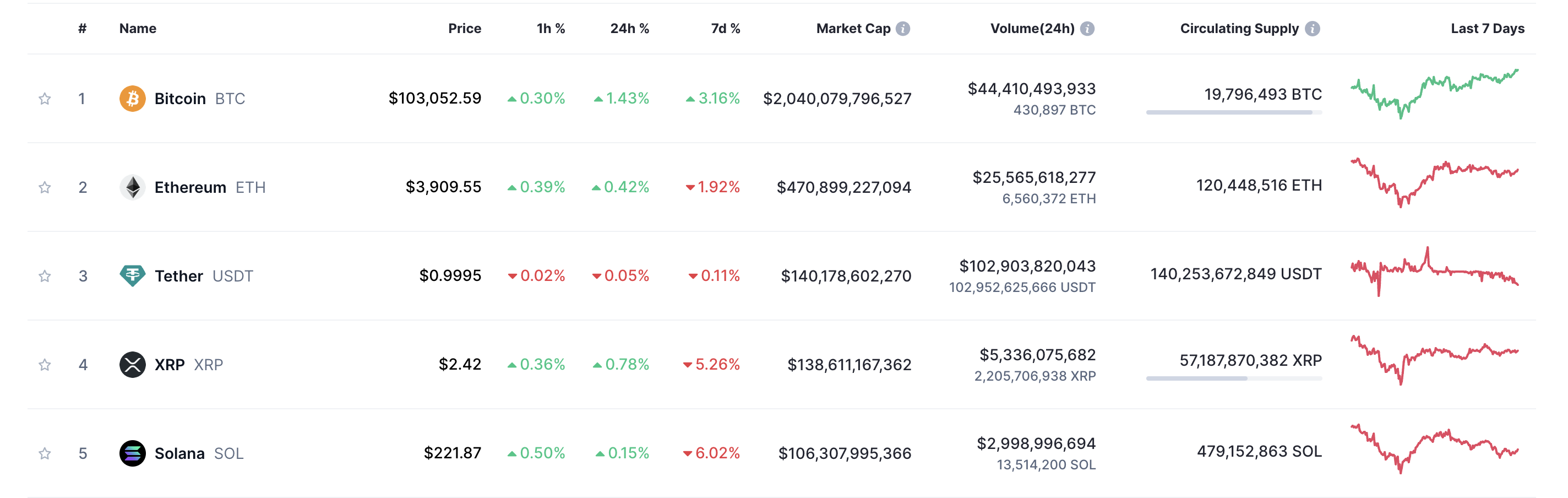Sort the table by Price column
Viewport: 1568px width, 498px height.
[464, 29]
